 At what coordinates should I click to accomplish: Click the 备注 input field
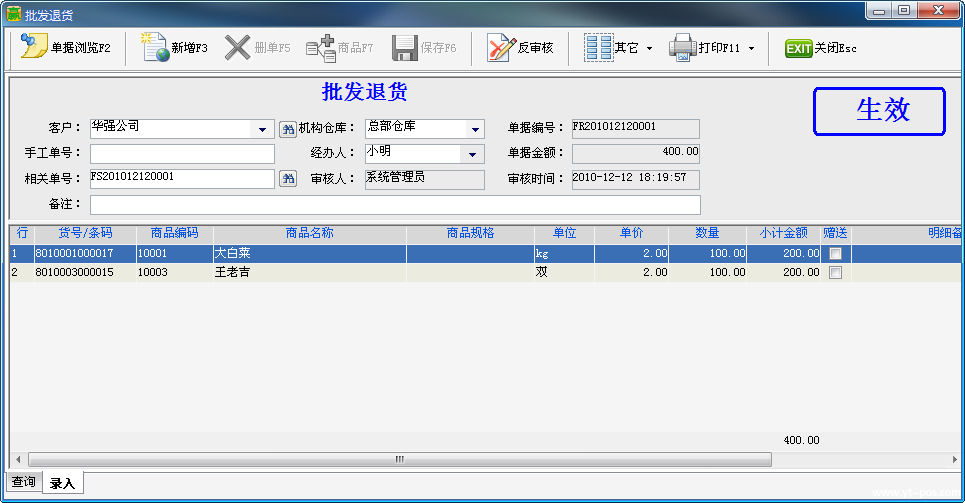(x=395, y=204)
